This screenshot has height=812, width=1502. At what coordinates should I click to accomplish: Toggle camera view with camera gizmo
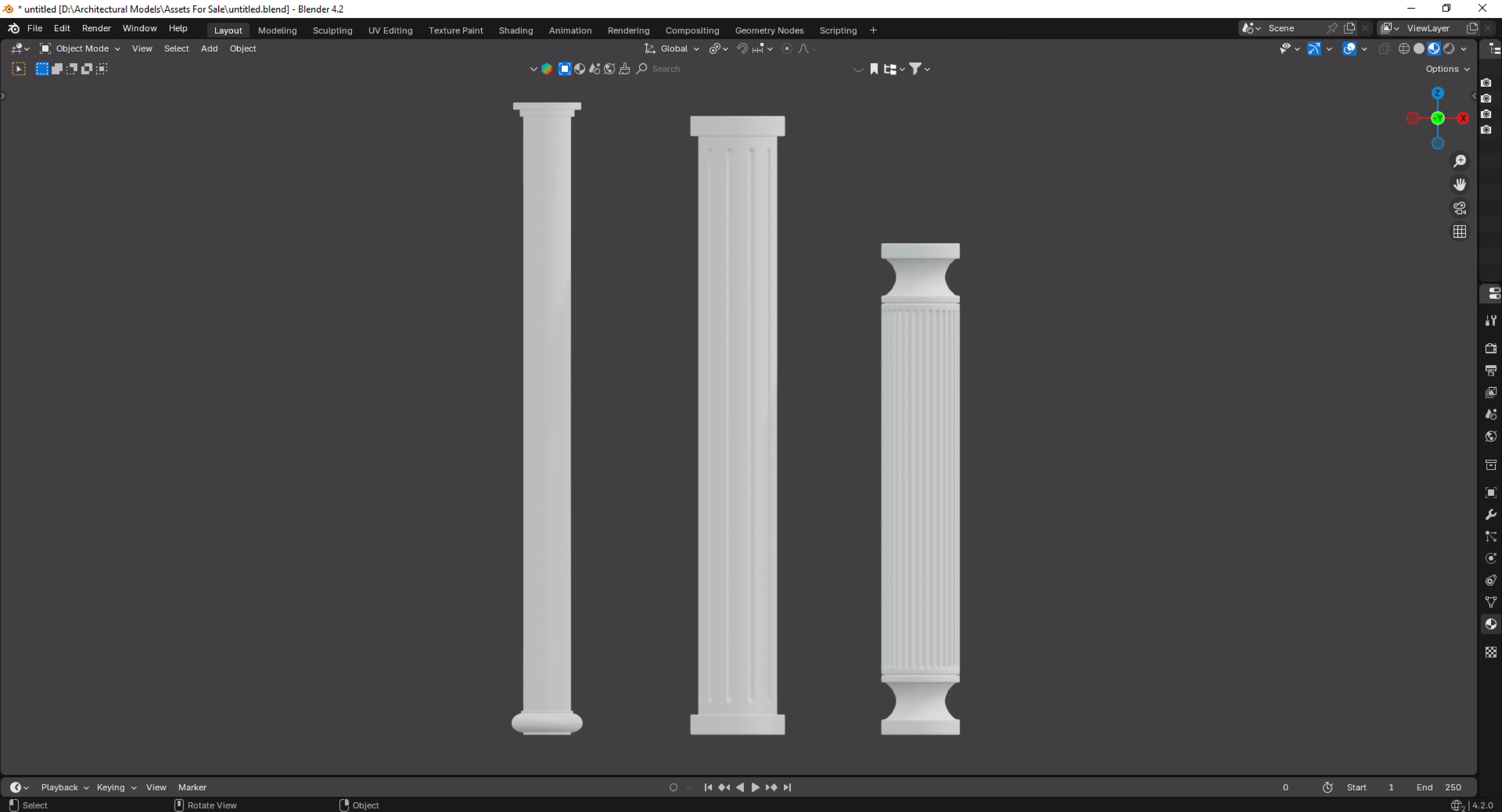[1459, 208]
